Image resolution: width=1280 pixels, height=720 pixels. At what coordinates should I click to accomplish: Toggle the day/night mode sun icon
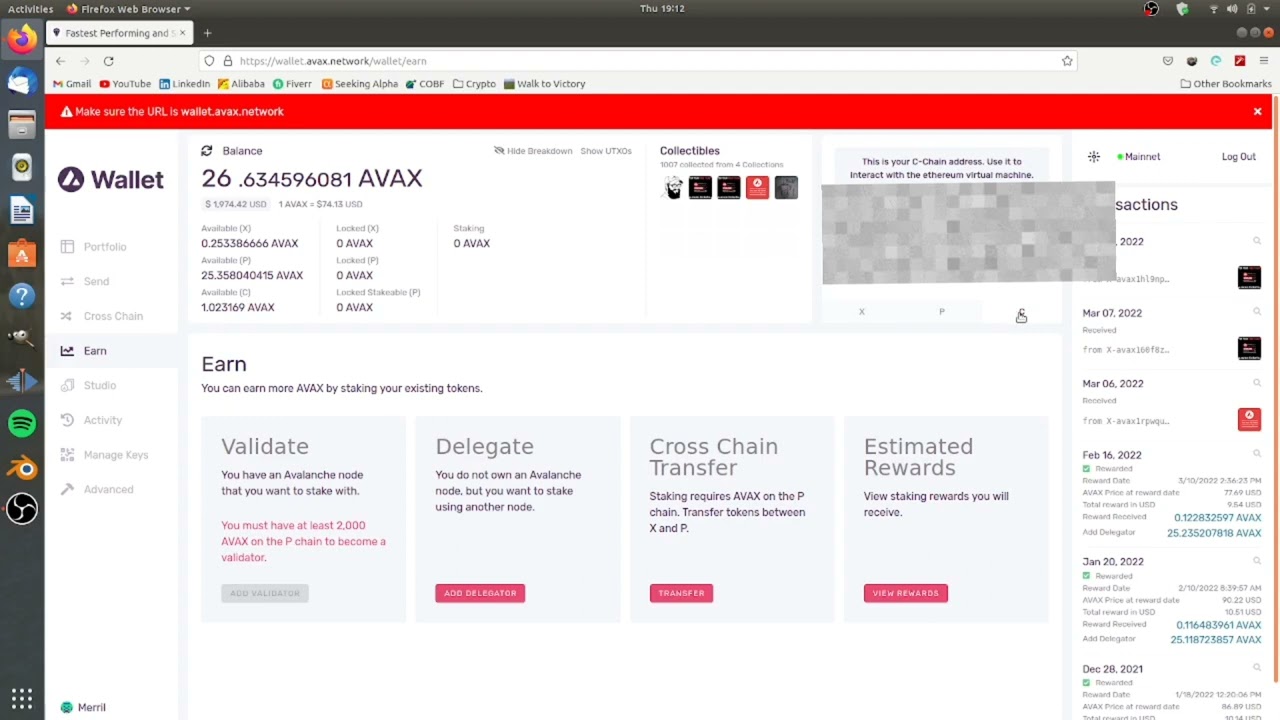(1094, 157)
